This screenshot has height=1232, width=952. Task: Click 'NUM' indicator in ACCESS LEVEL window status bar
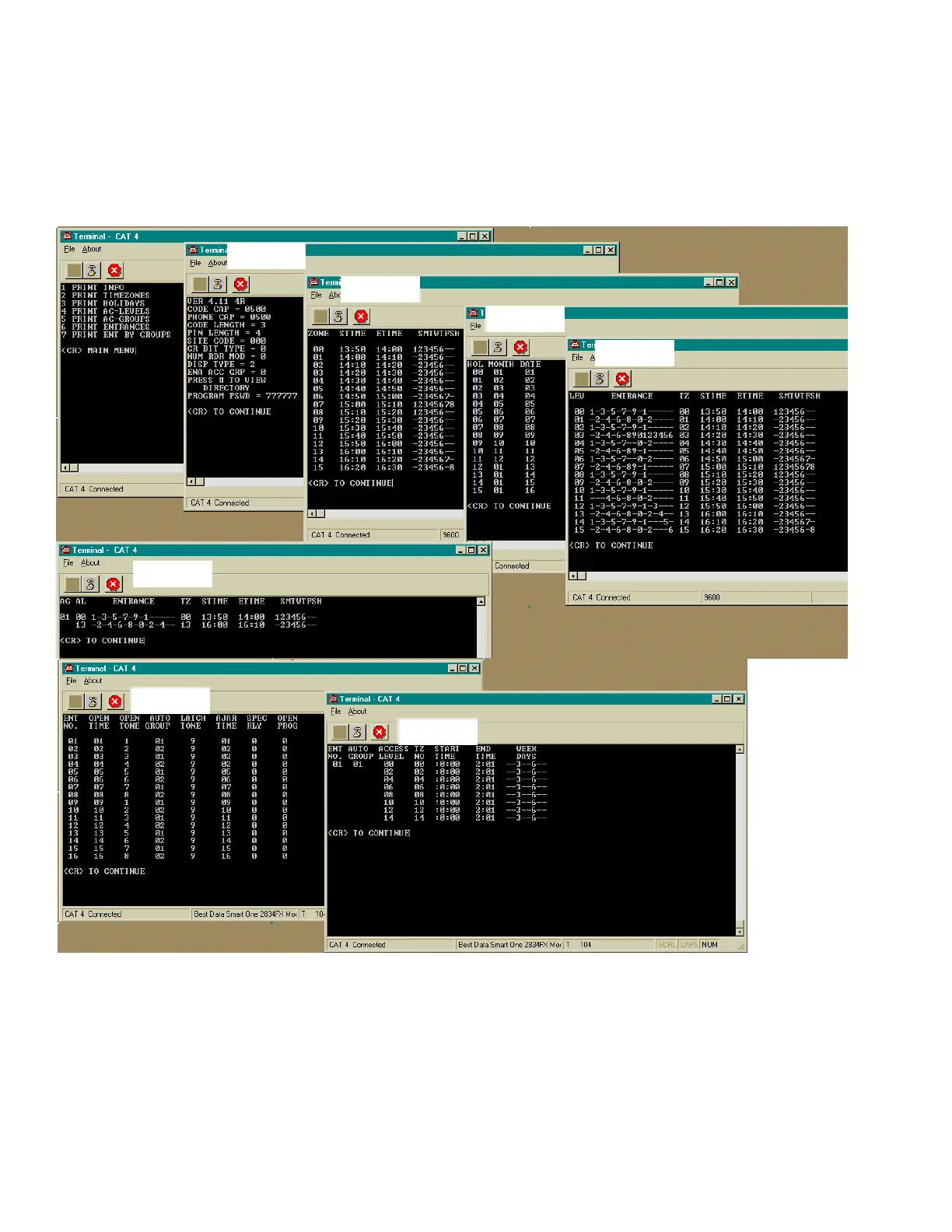point(709,945)
